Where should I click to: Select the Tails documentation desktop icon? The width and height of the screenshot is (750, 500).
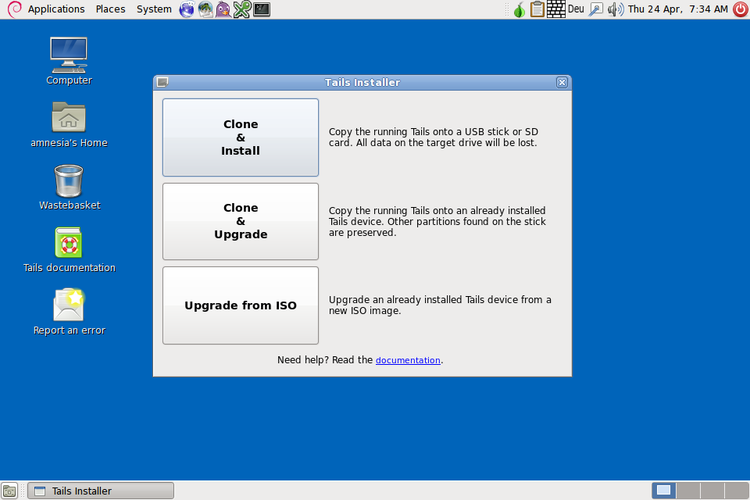[69, 243]
